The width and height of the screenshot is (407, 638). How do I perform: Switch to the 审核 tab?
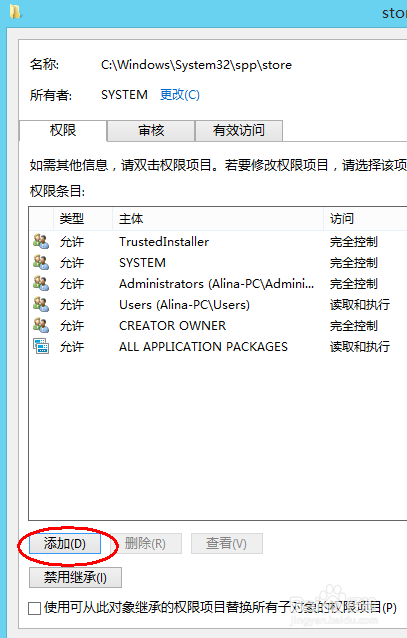point(151,131)
